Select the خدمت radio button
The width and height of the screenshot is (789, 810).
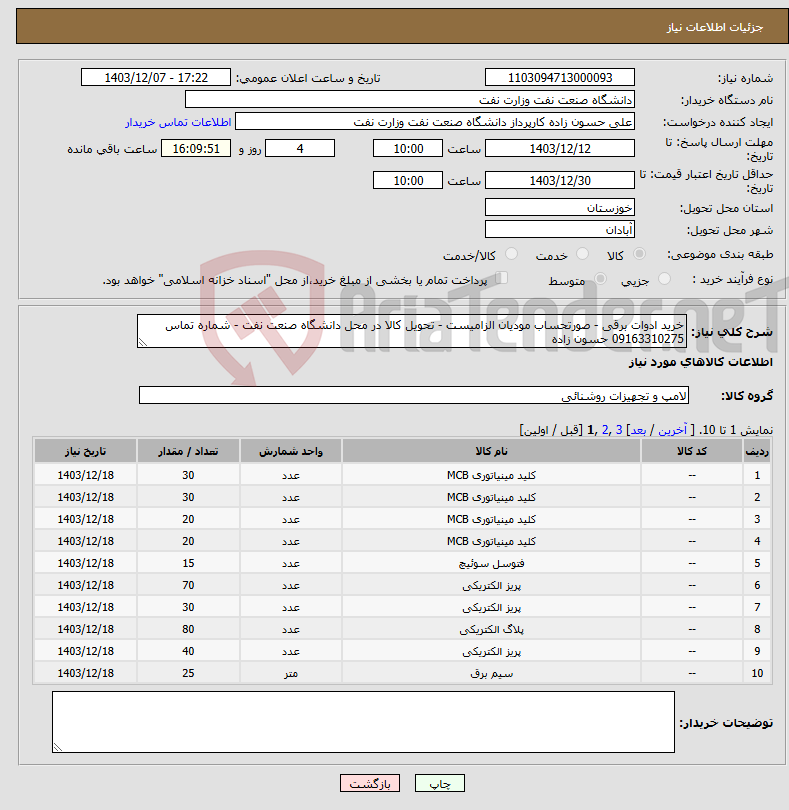pos(582,254)
